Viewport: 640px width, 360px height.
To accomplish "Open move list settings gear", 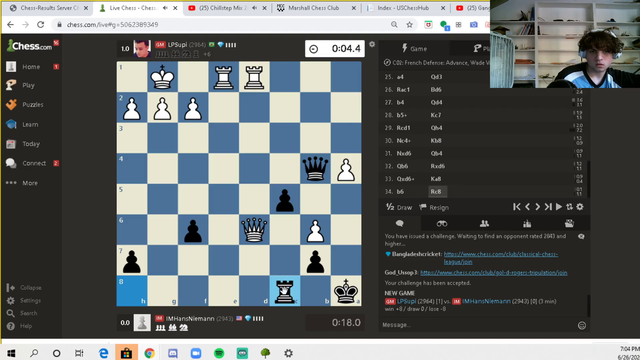I will pyautogui.click(x=580, y=207).
